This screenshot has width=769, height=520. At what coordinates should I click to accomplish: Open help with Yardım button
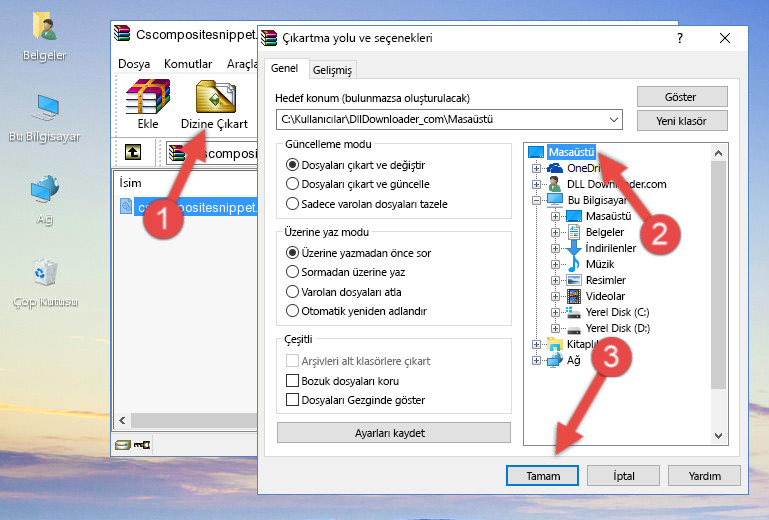tap(704, 476)
